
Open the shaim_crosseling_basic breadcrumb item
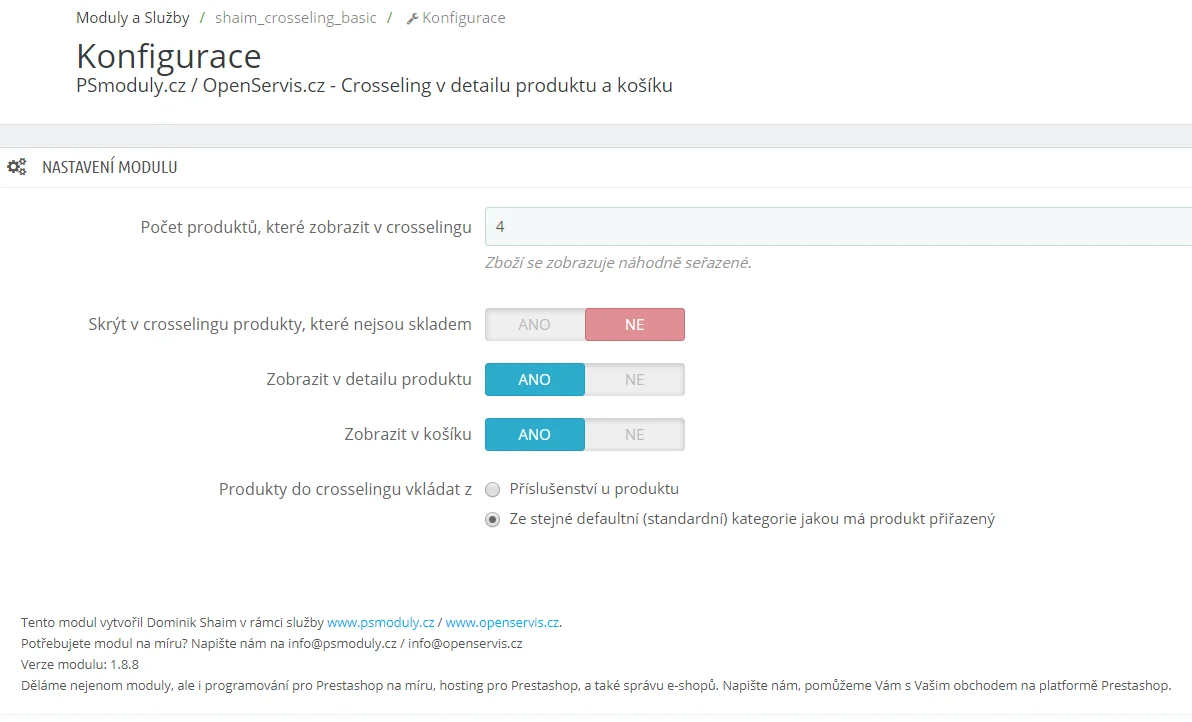[x=295, y=18]
